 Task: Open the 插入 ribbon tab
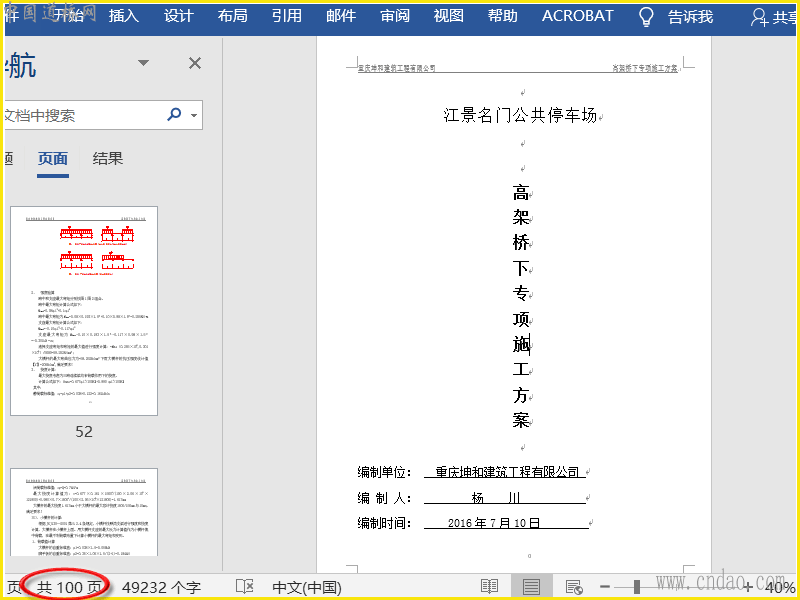click(123, 16)
